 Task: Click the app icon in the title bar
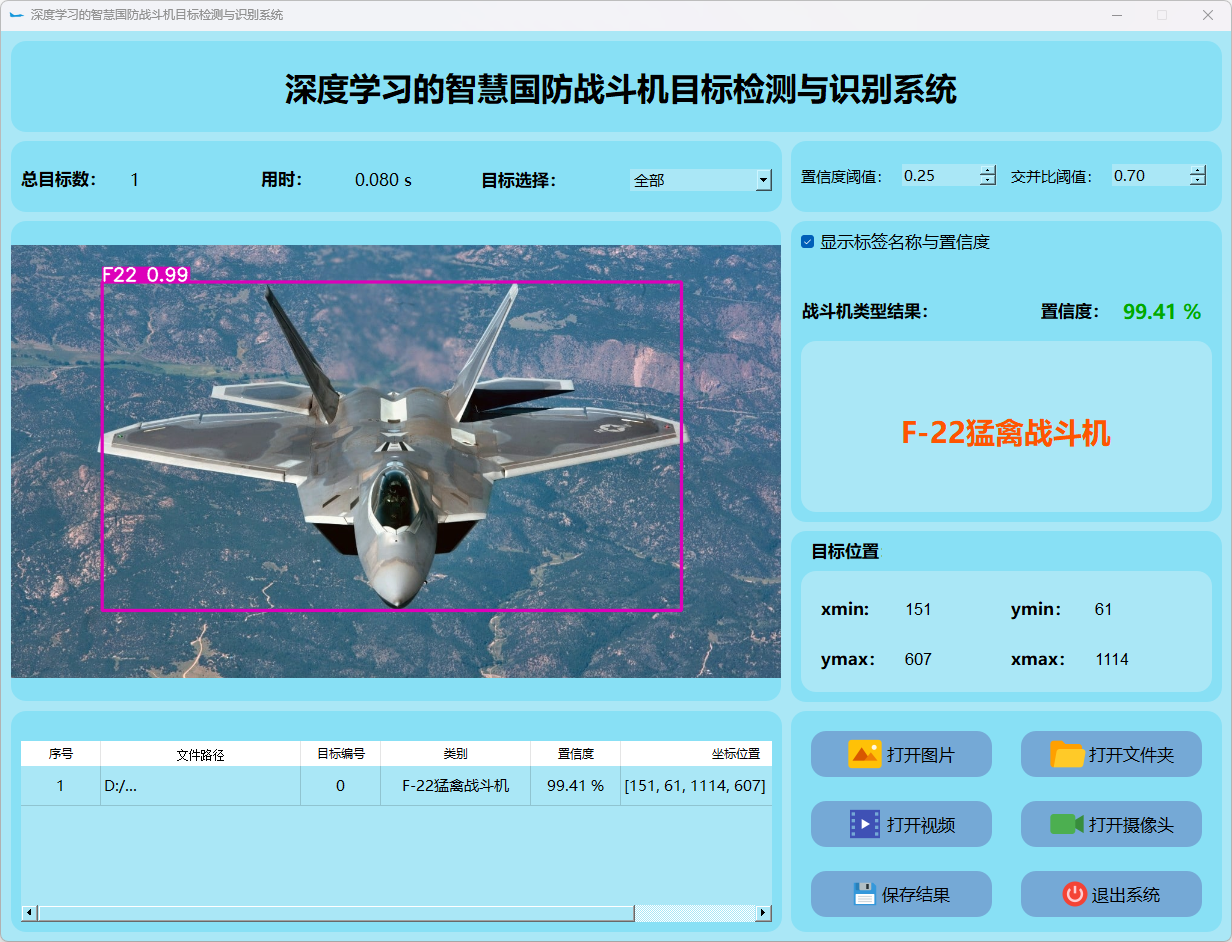point(16,15)
